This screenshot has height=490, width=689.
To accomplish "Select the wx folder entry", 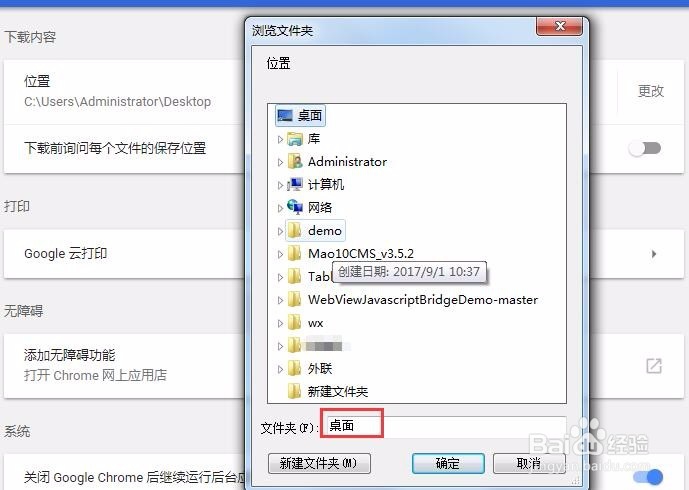I will coord(306,323).
